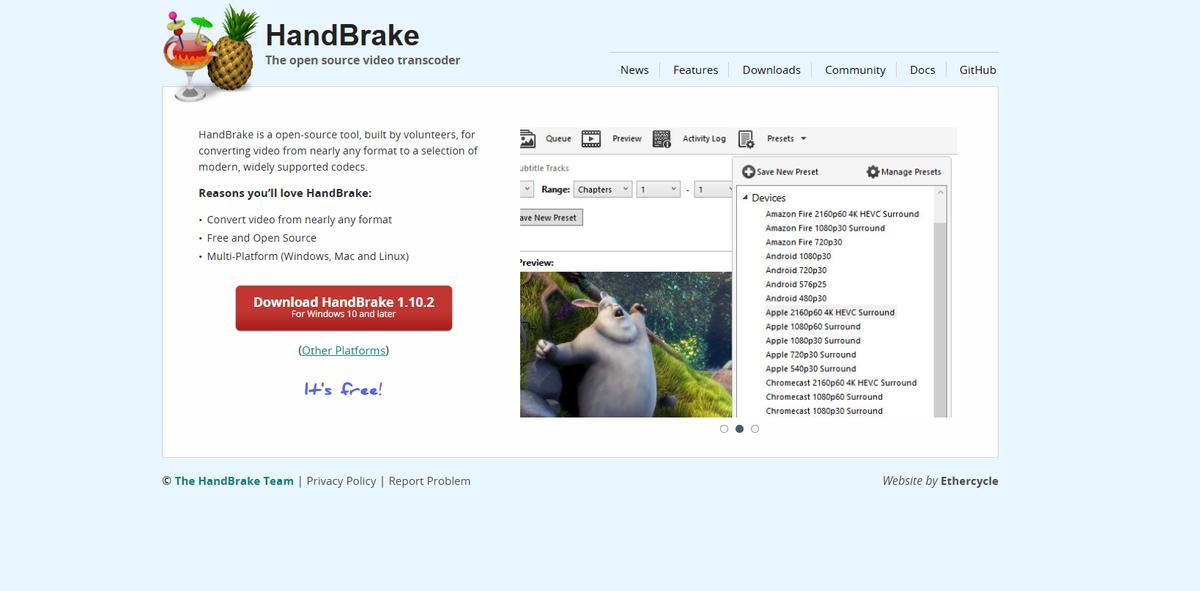Click Download HandBrake 1.10.2 button
This screenshot has height=591, width=1200.
click(343, 307)
